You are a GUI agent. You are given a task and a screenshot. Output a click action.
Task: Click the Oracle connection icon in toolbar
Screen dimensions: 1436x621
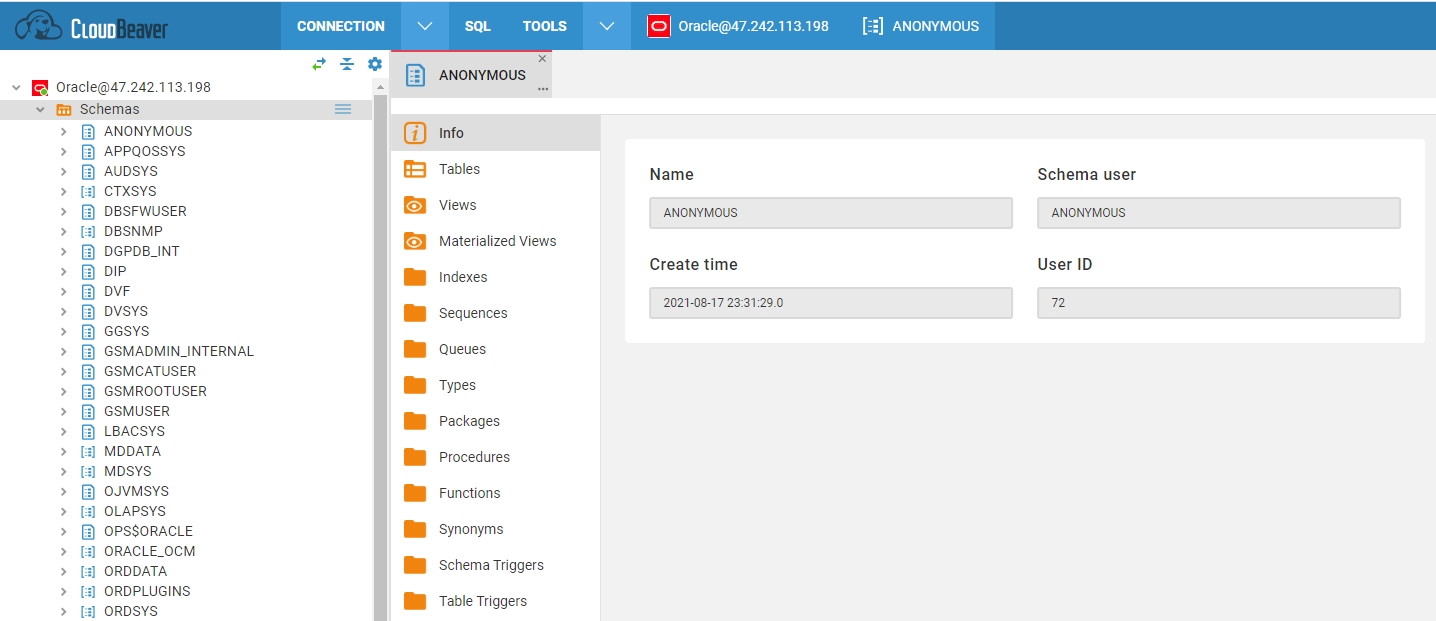[658, 26]
